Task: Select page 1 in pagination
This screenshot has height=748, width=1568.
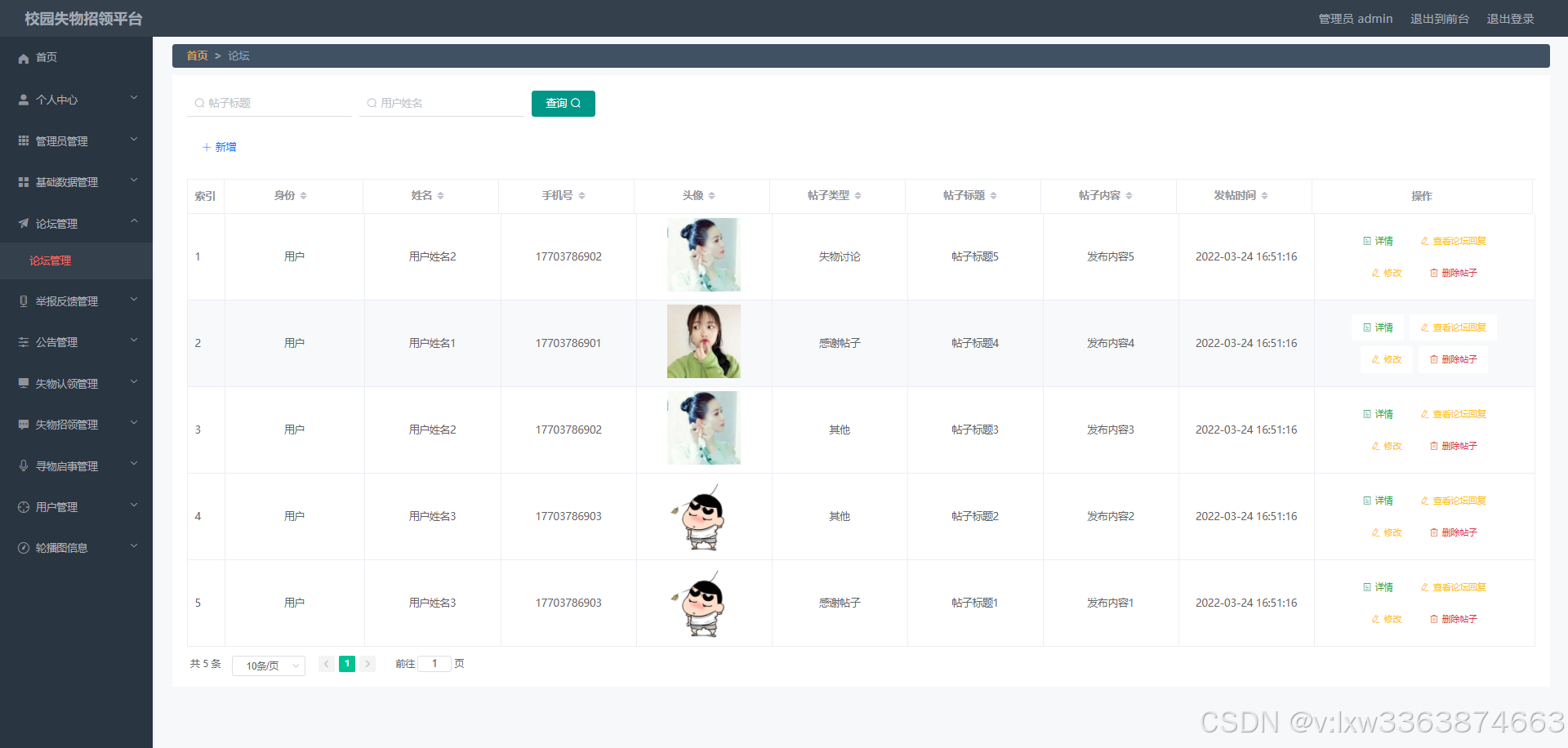Action: pos(347,664)
